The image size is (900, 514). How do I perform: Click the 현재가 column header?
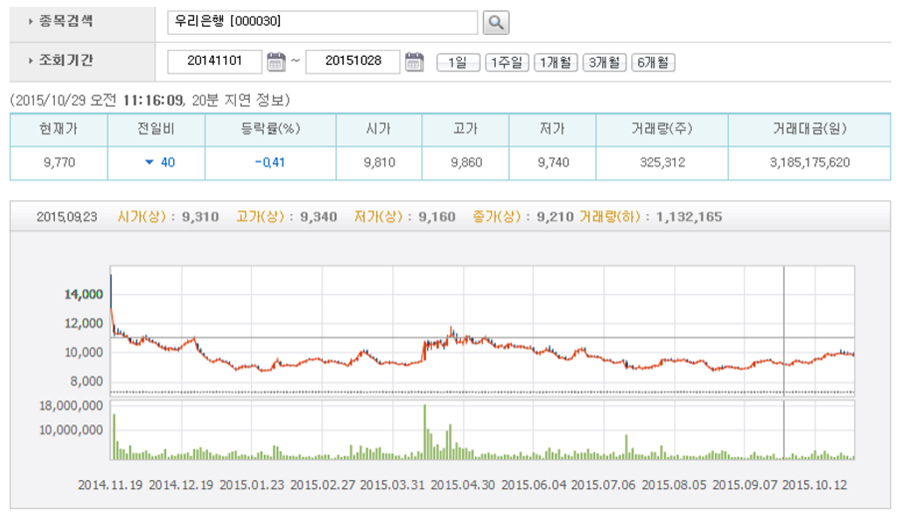point(59,130)
